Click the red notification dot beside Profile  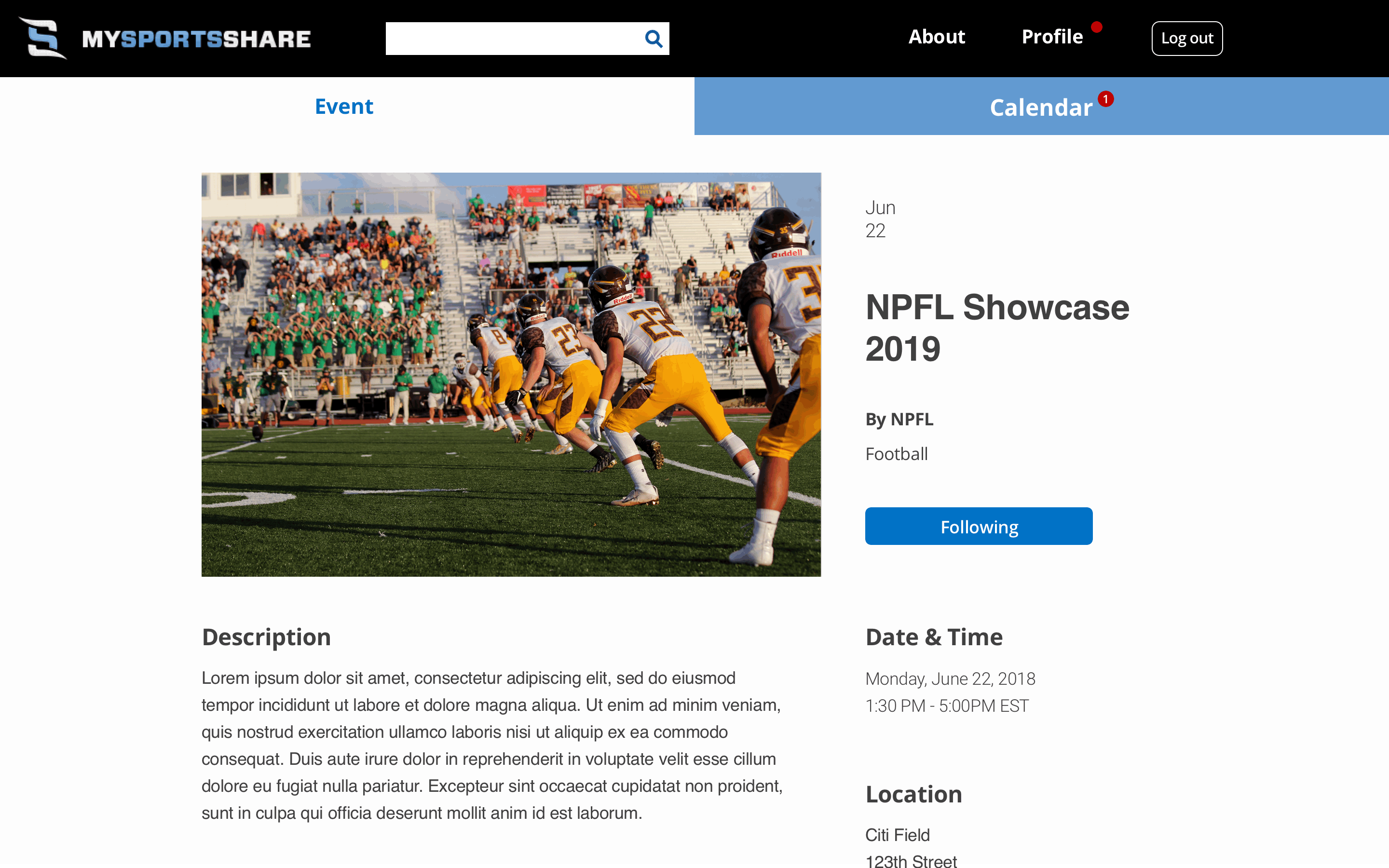click(x=1096, y=27)
